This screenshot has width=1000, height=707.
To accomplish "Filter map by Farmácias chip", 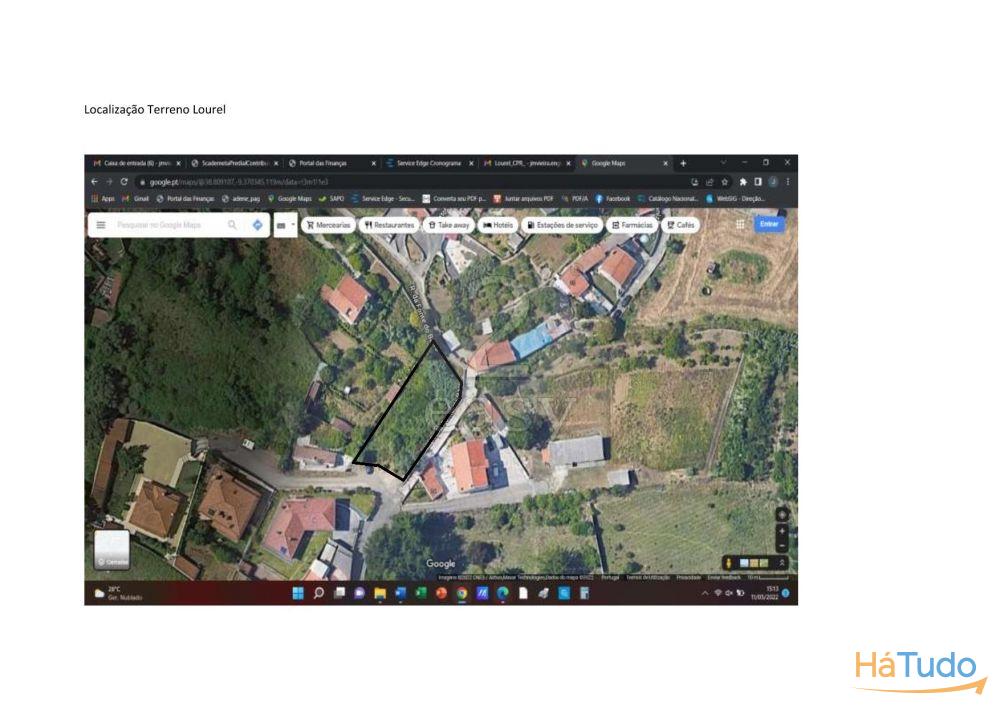I will click(633, 225).
